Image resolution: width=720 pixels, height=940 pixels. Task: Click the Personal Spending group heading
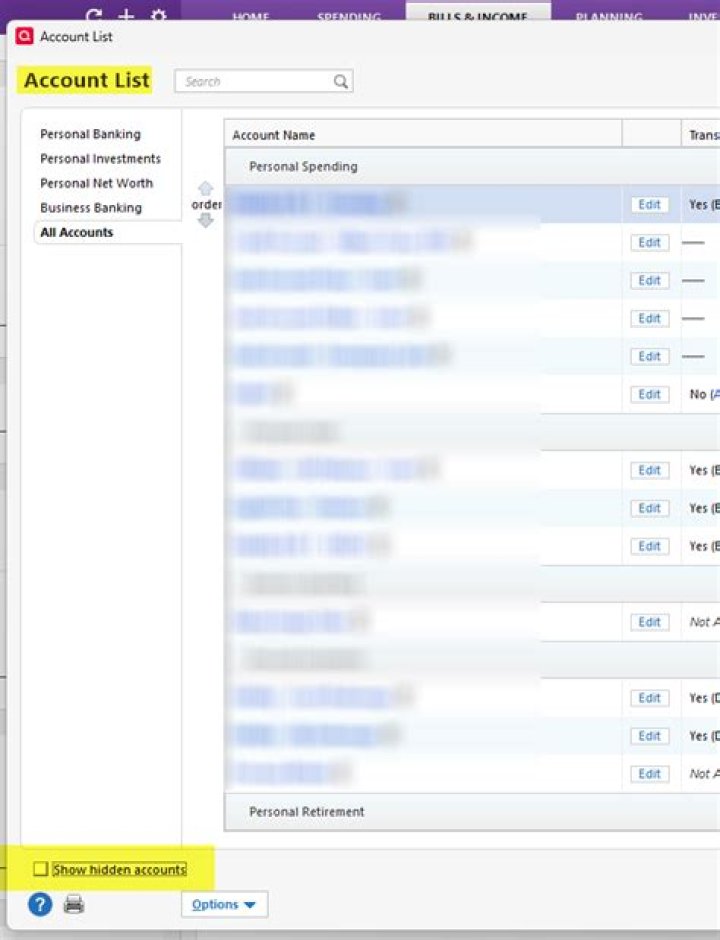click(x=303, y=167)
